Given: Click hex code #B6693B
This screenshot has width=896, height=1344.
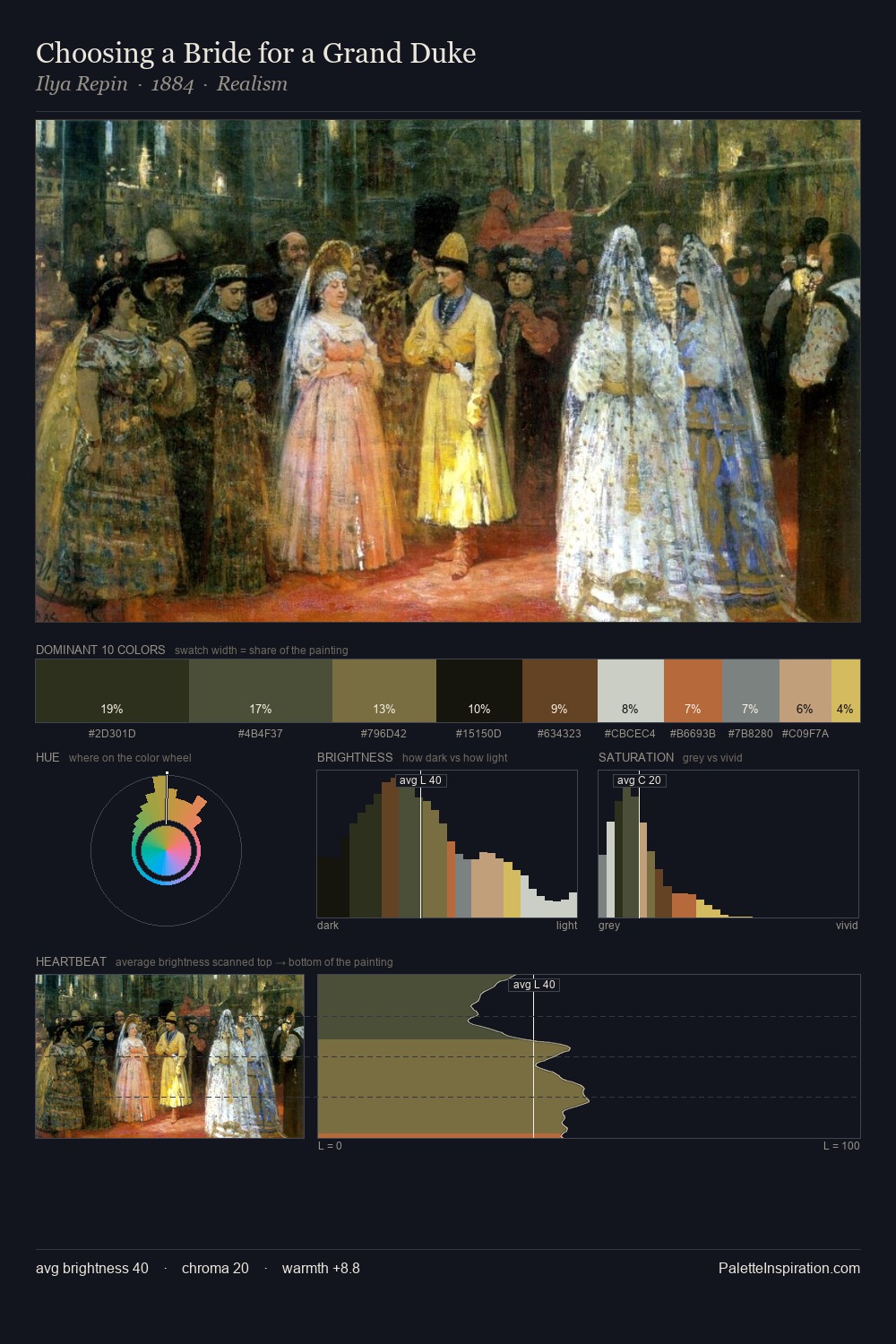Looking at the screenshot, I should click(x=693, y=734).
